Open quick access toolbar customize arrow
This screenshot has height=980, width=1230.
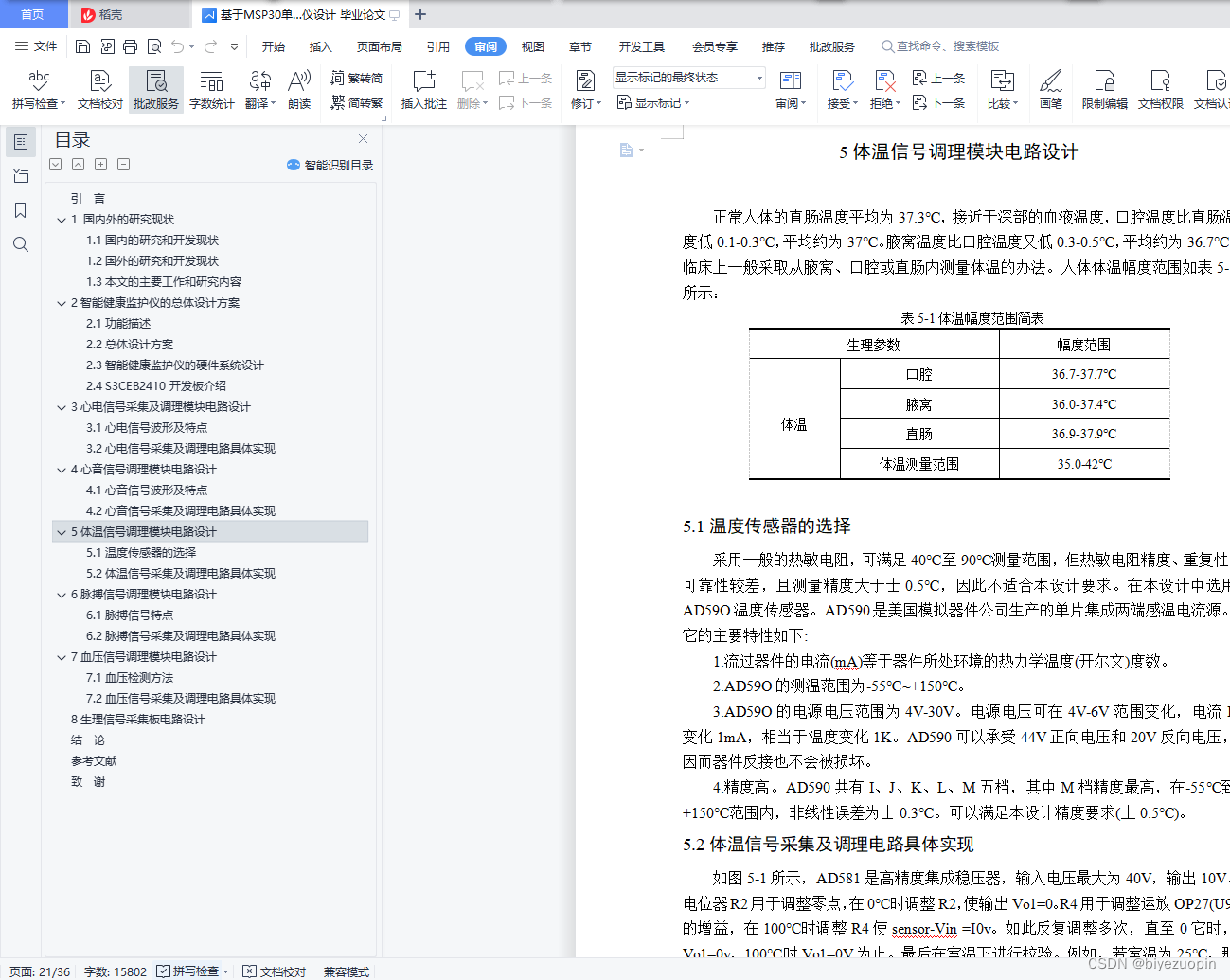point(234,46)
